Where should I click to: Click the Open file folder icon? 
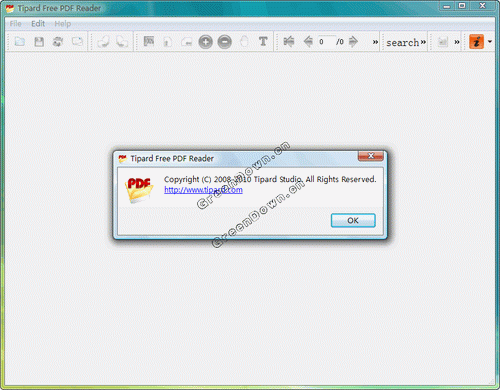[20, 42]
